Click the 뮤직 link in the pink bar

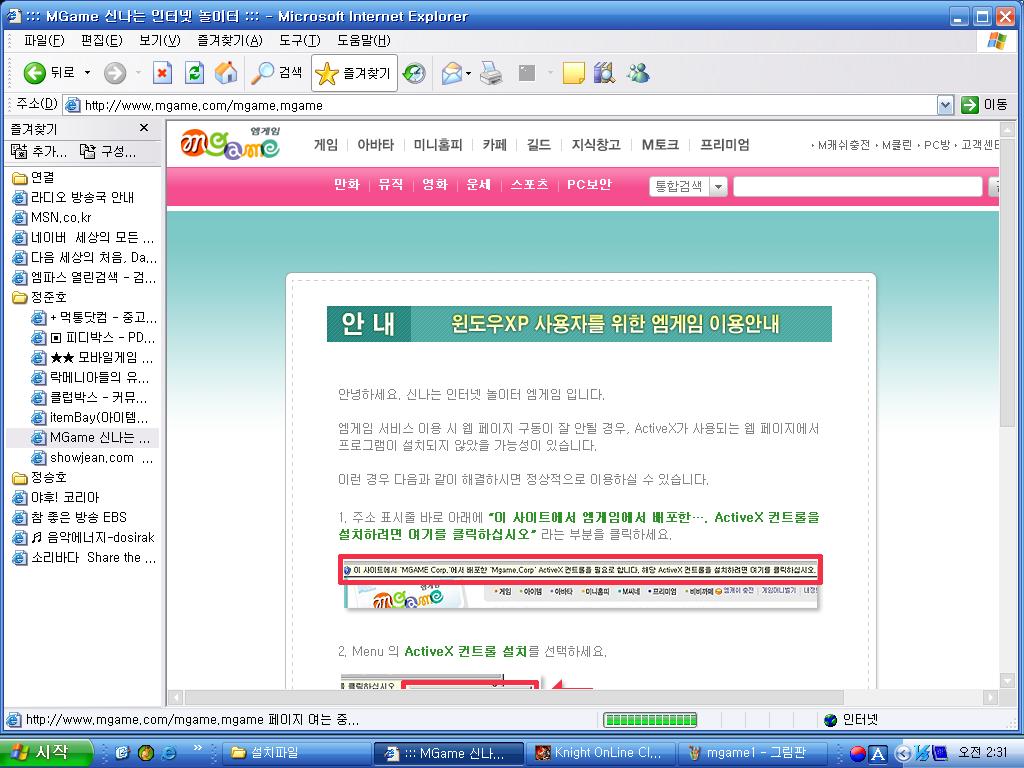point(391,185)
